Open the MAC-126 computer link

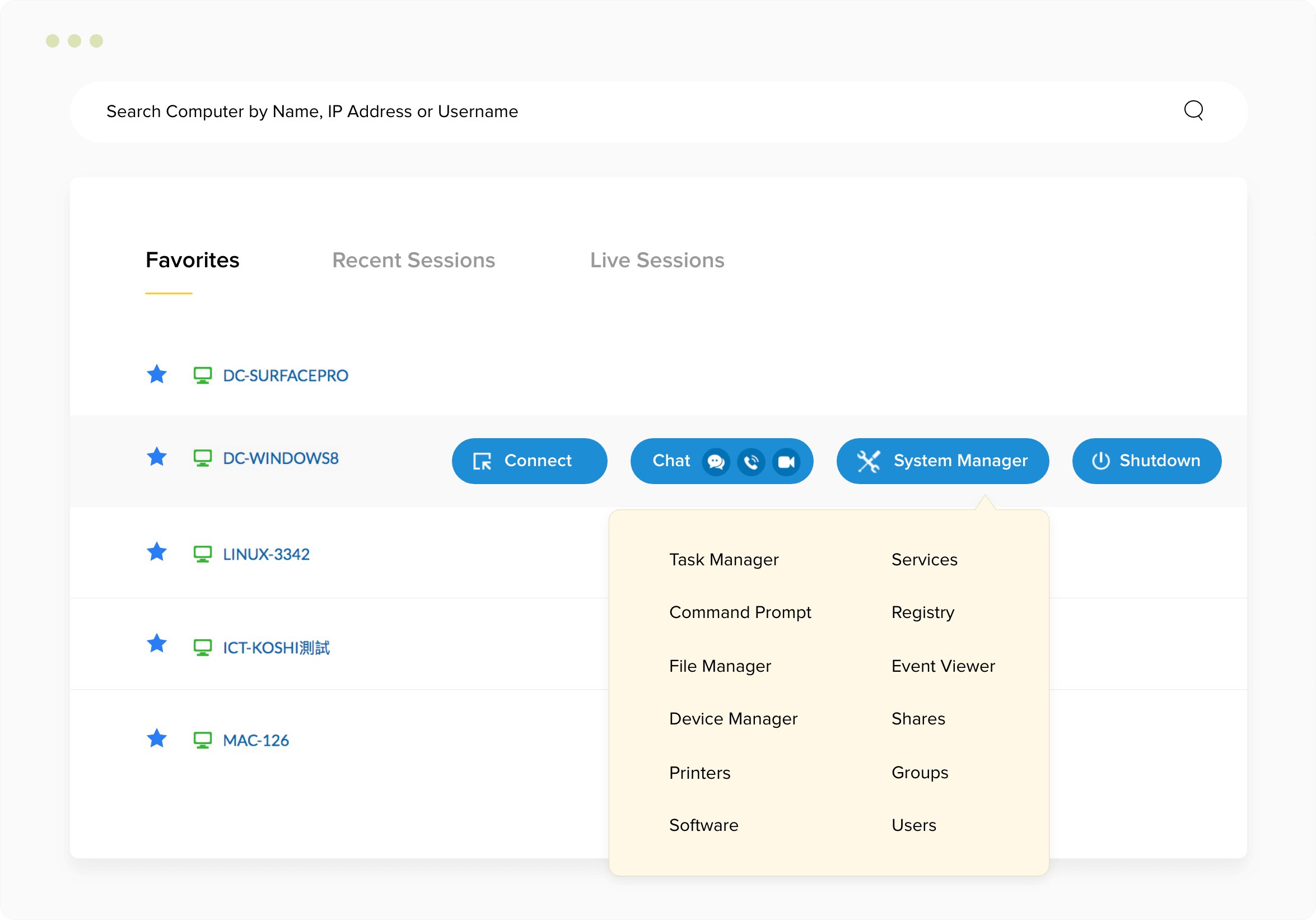[x=255, y=741]
